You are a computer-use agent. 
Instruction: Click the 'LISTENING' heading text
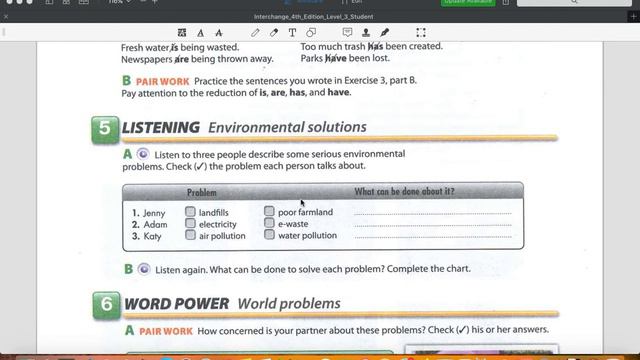tap(161, 127)
